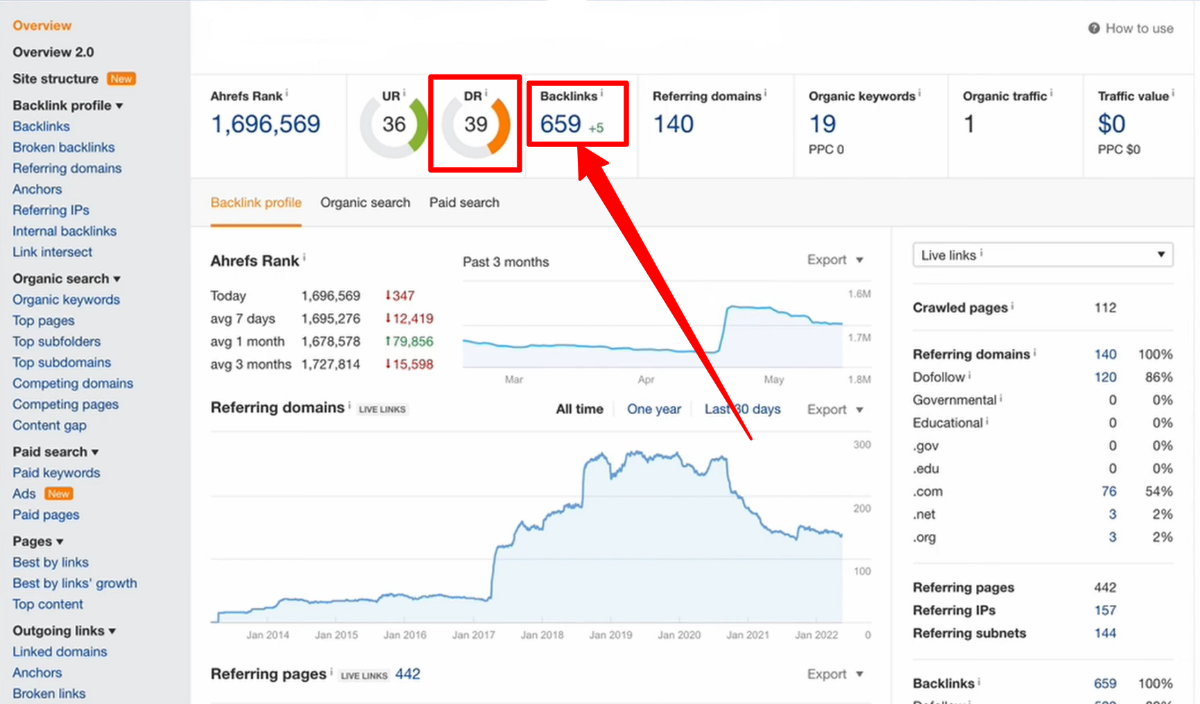Viewport: 1200px width, 704px height.
Task: Open Content gap in the sidebar
Action: [50, 426]
